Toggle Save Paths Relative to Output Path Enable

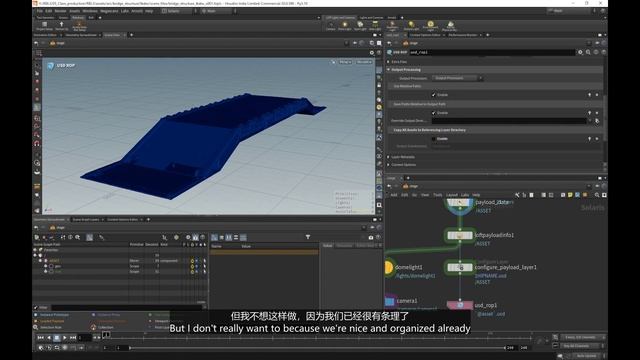click(x=433, y=113)
